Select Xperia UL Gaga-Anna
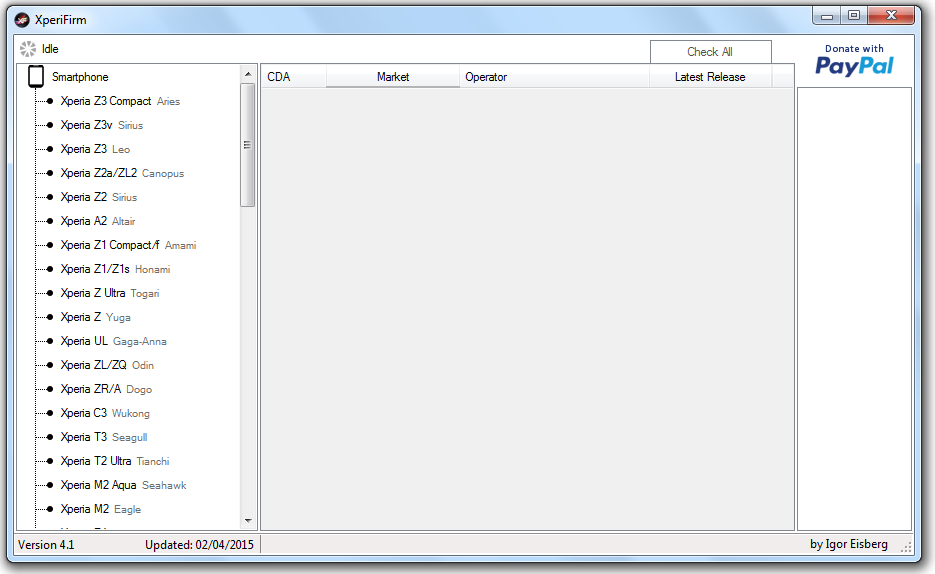This screenshot has height=574, width=935. pos(113,341)
